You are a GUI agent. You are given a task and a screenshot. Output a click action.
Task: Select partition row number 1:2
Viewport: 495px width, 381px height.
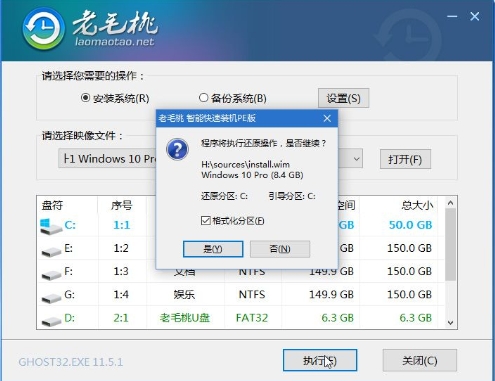pos(121,248)
